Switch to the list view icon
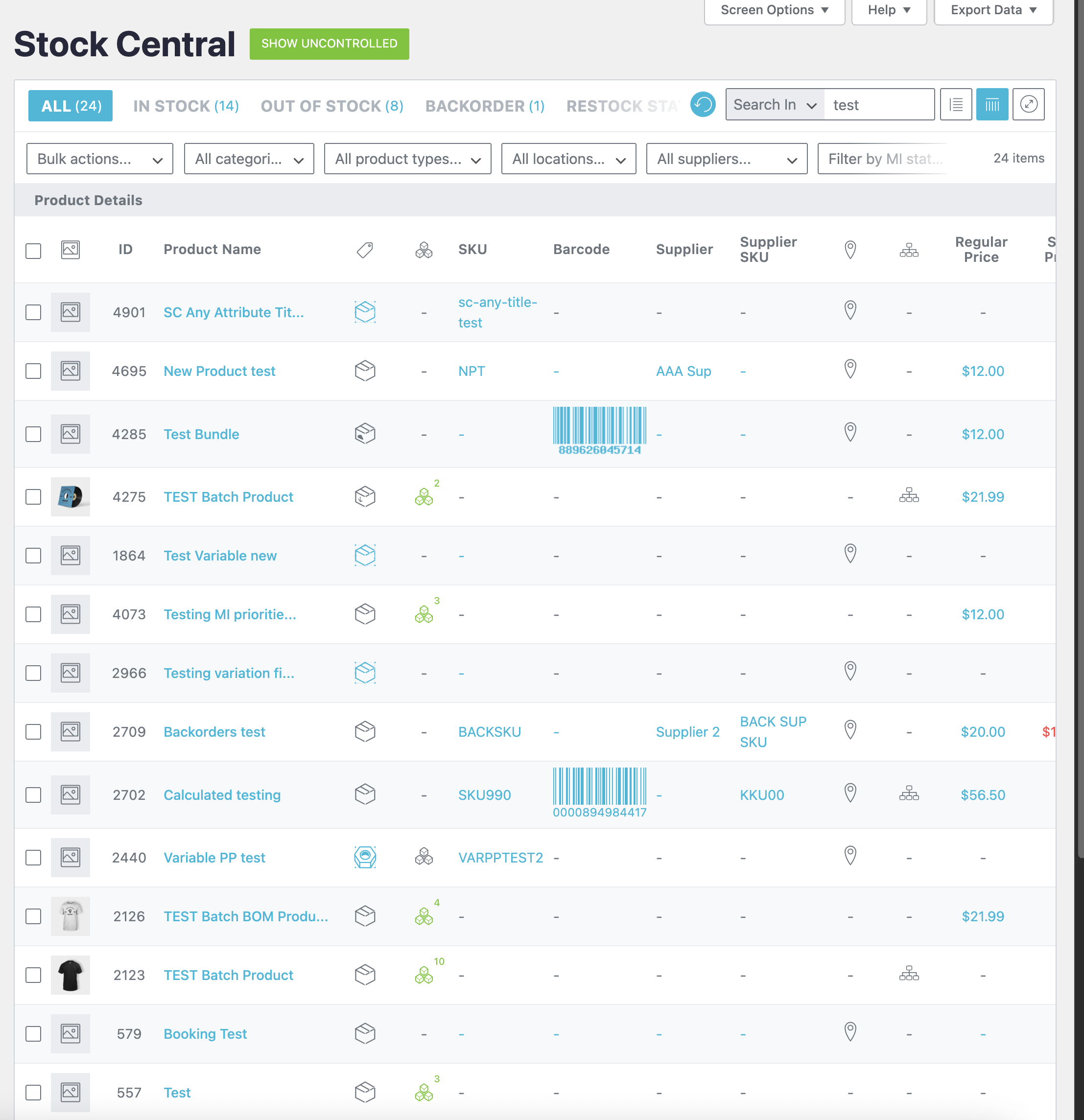The width and height of the screenshot is (1084, 1120). [956, 105]
